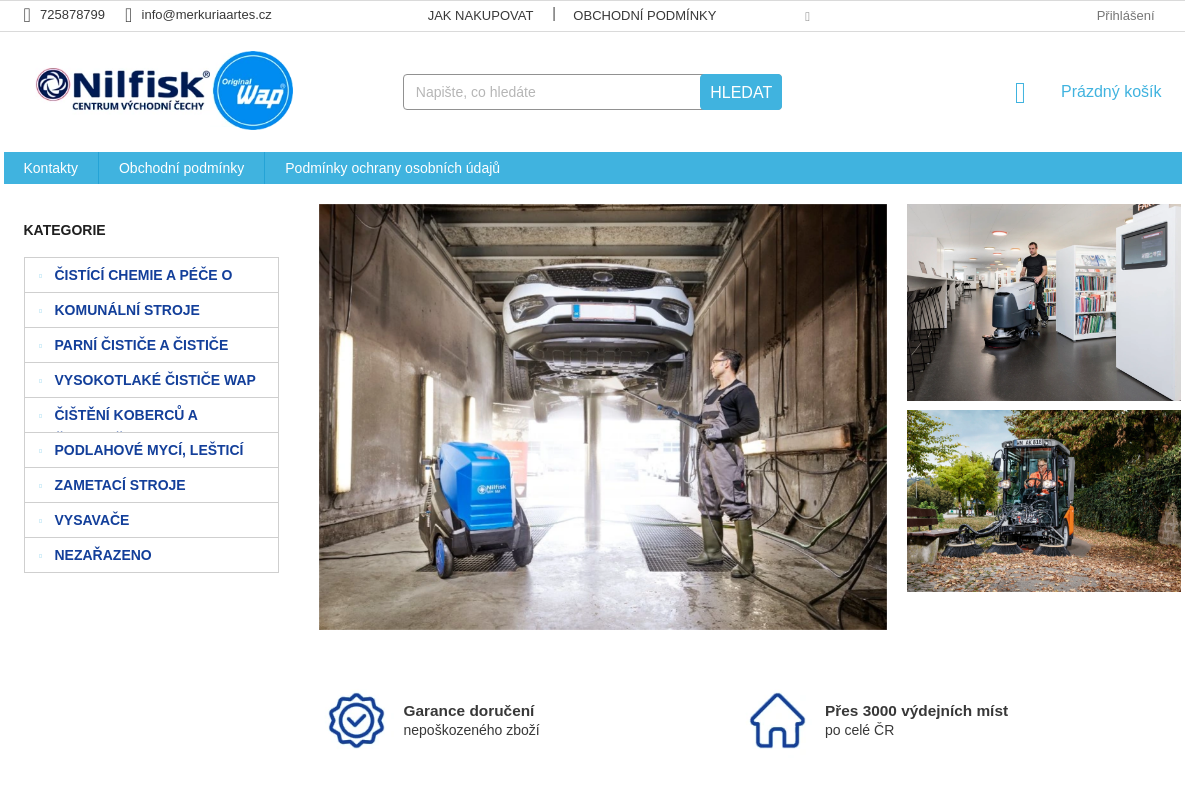This screenshot has width=1200, height=800.
Task: Open the Zametací stroje category
Action: (x=120, y=485)
